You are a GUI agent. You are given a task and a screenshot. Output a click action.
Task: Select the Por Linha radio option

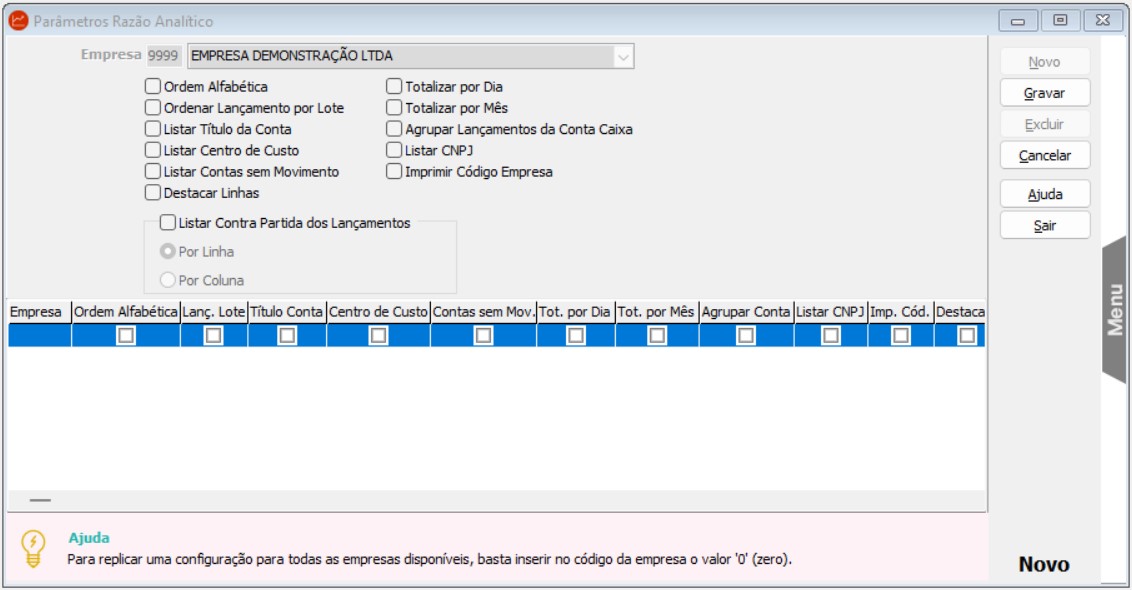point(167,251)
